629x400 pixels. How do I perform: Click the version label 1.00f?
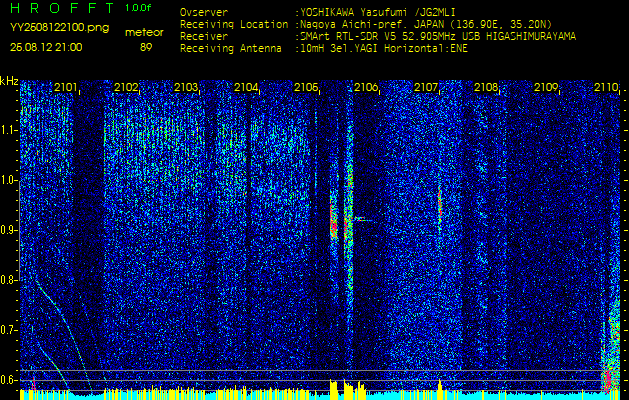(138, 8)
